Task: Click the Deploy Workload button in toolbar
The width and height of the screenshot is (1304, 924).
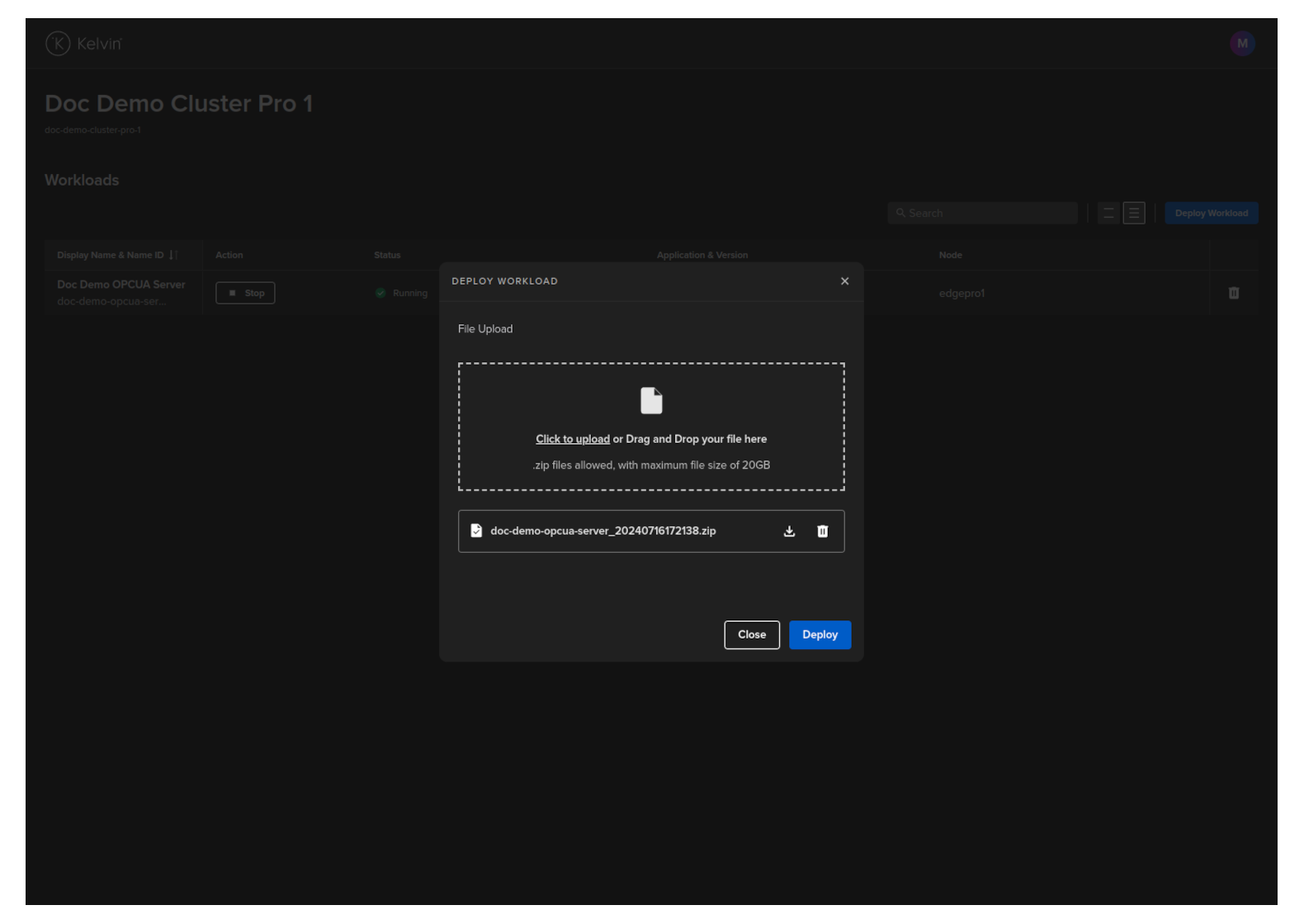Action: click(x=1211, y=213)
